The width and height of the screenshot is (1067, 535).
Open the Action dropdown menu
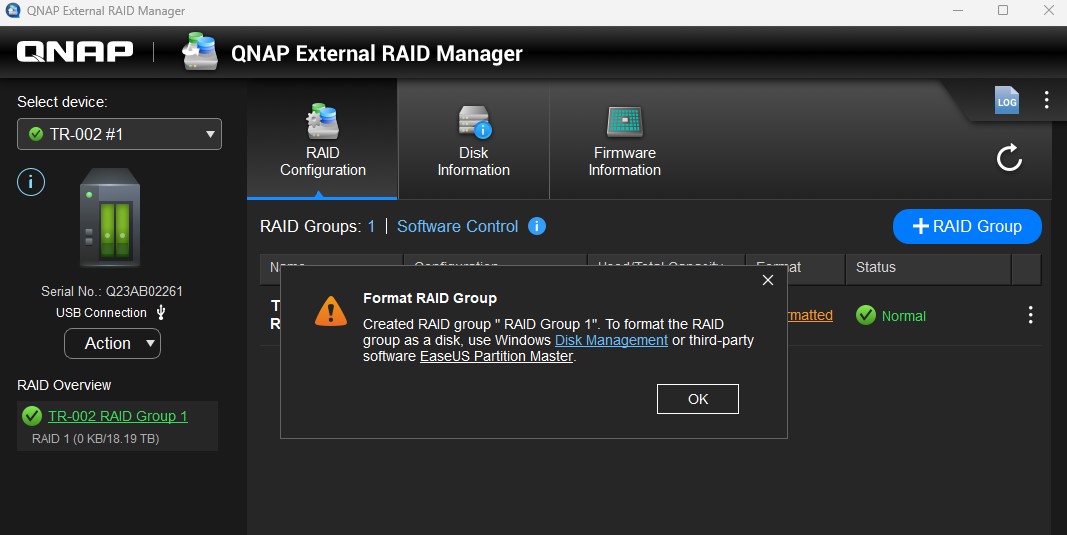click(x=112, y=343)
